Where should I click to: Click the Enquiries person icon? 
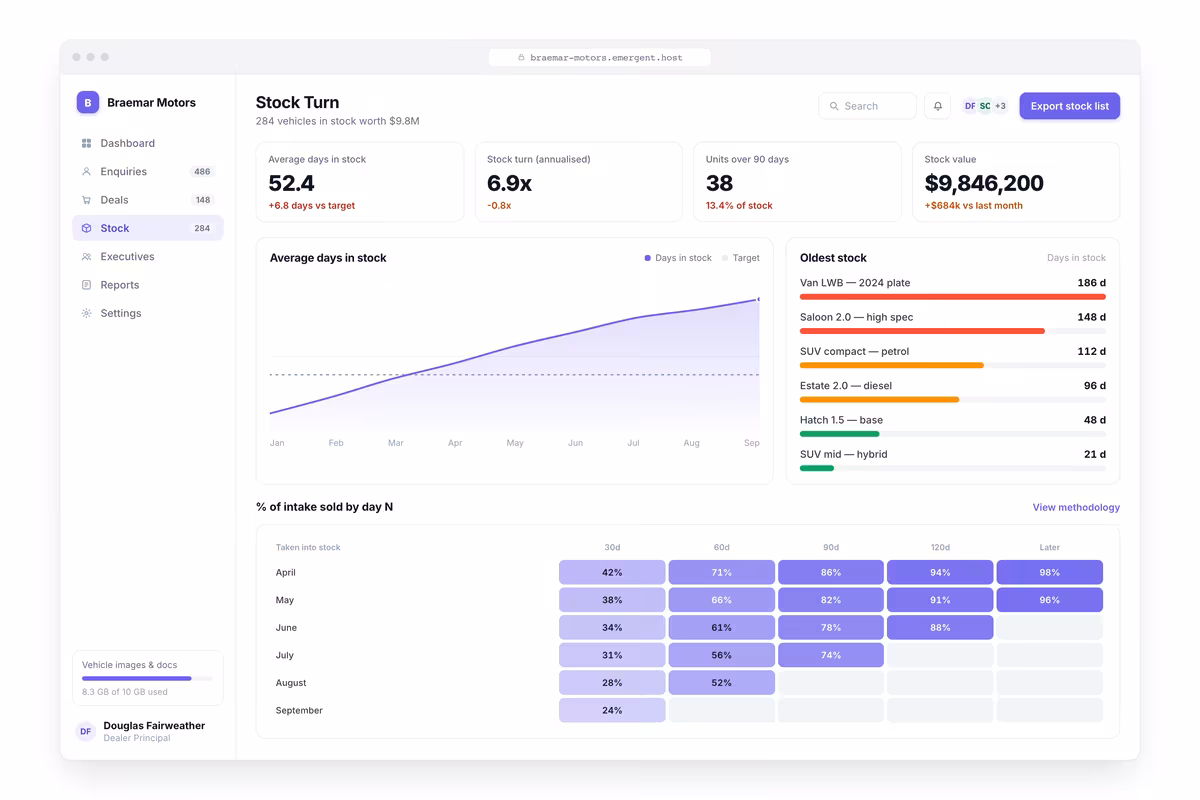(x=86, y=172)
